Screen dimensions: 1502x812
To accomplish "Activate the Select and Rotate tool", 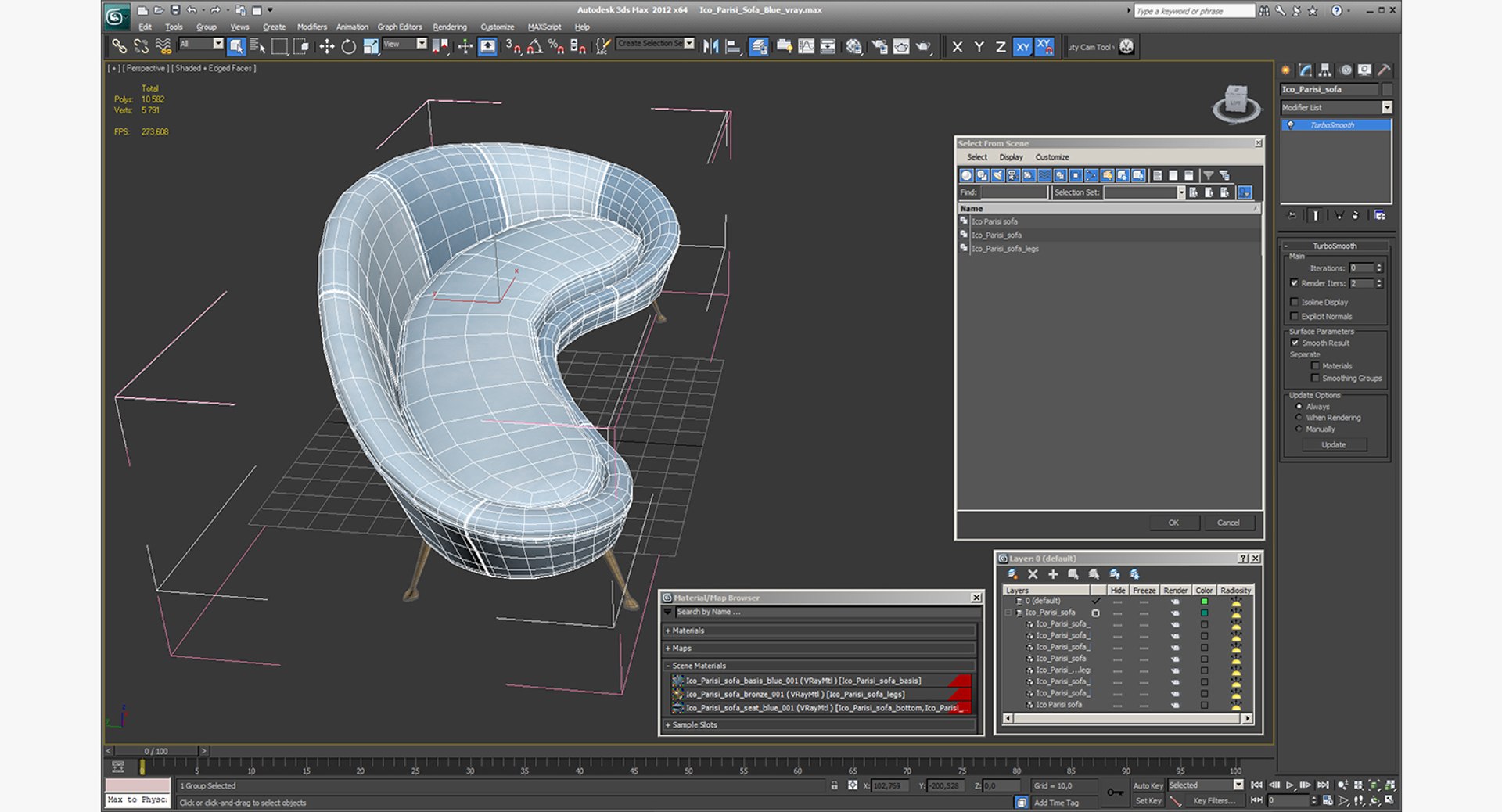I will coord(348,47).
